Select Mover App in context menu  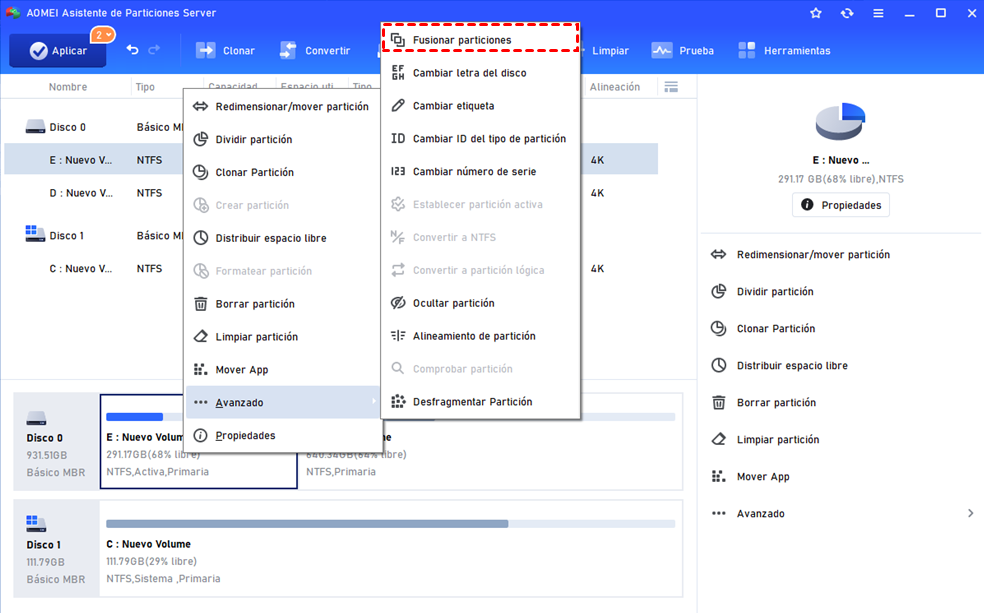(x=282, y=370)
